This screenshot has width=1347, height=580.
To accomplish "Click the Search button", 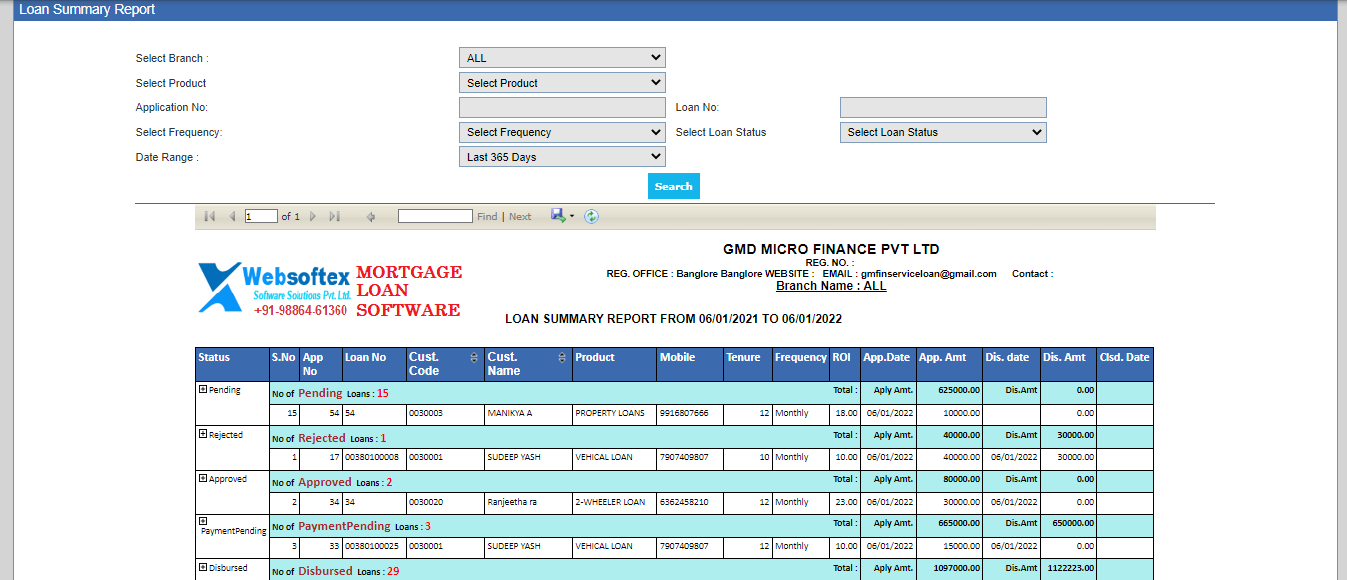I will coord(674,186).
